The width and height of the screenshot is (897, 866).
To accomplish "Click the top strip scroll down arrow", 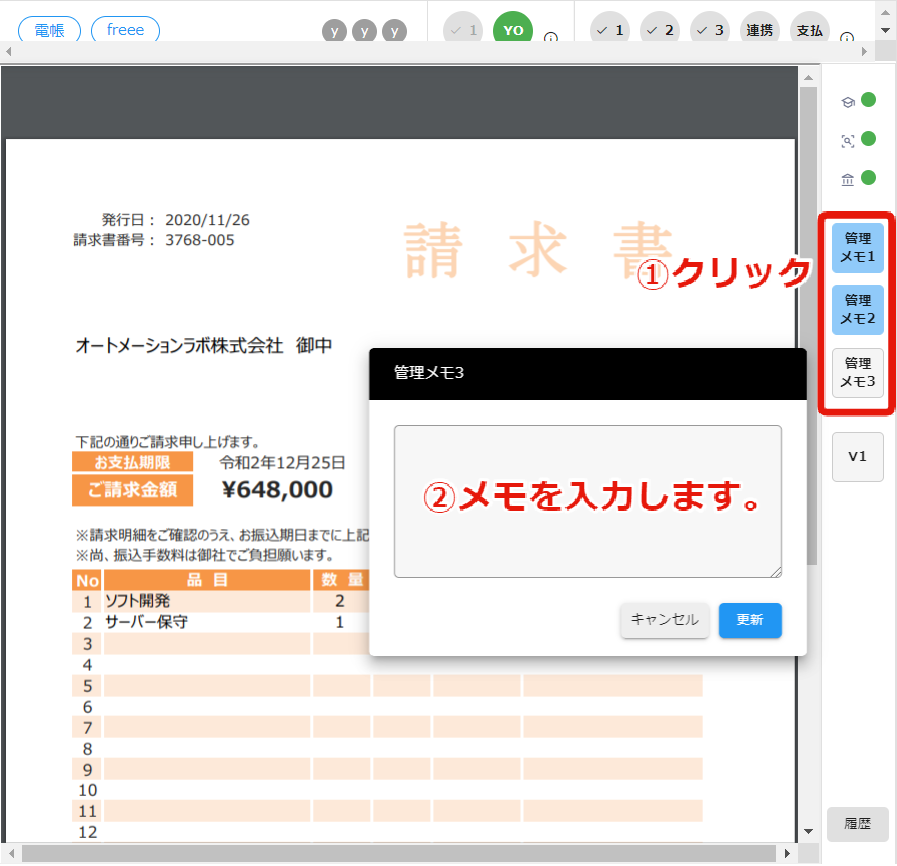I will tap(886, 30).
